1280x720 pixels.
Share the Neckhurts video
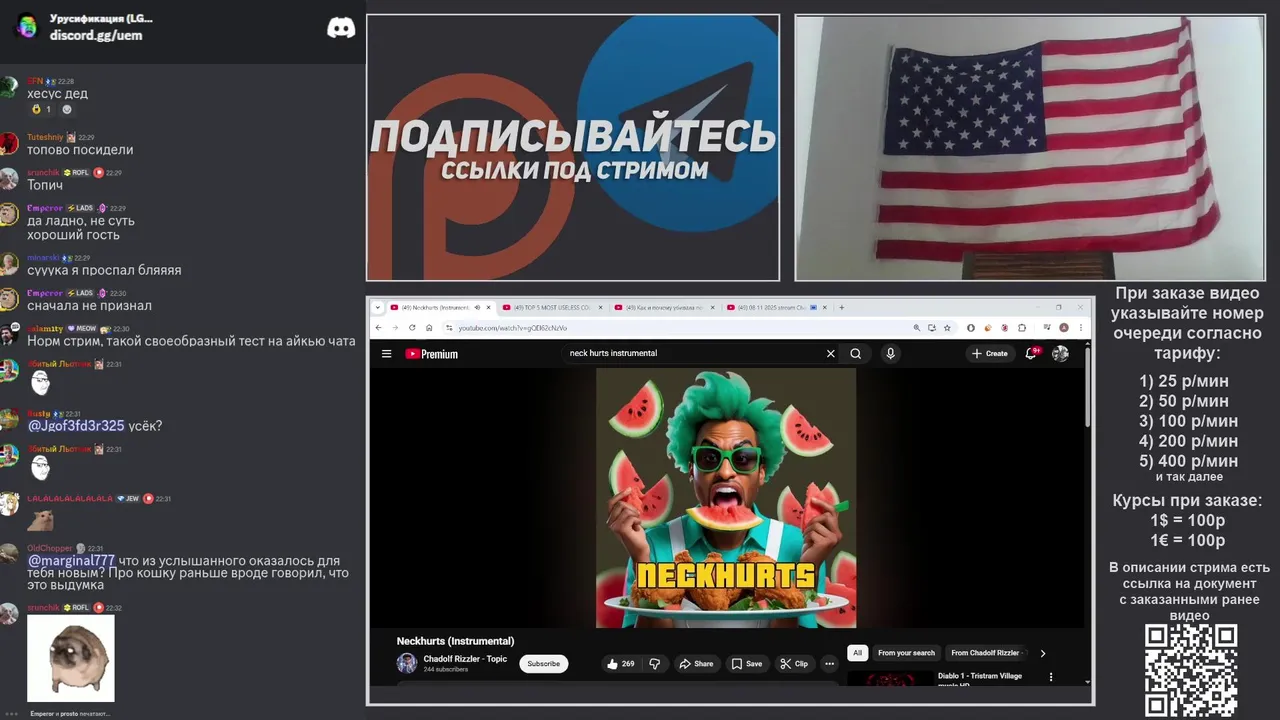click(696, 663)
